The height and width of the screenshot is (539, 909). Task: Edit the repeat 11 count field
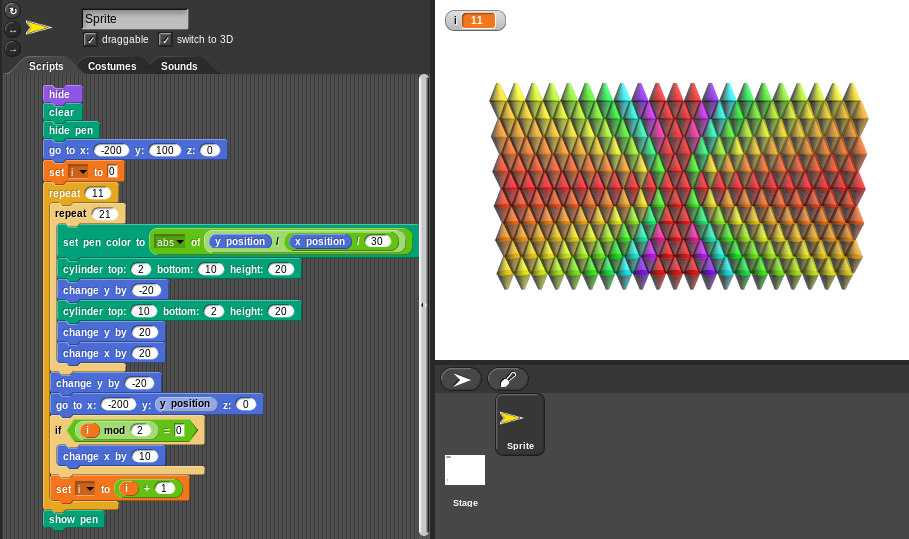(x=98, y=194)
